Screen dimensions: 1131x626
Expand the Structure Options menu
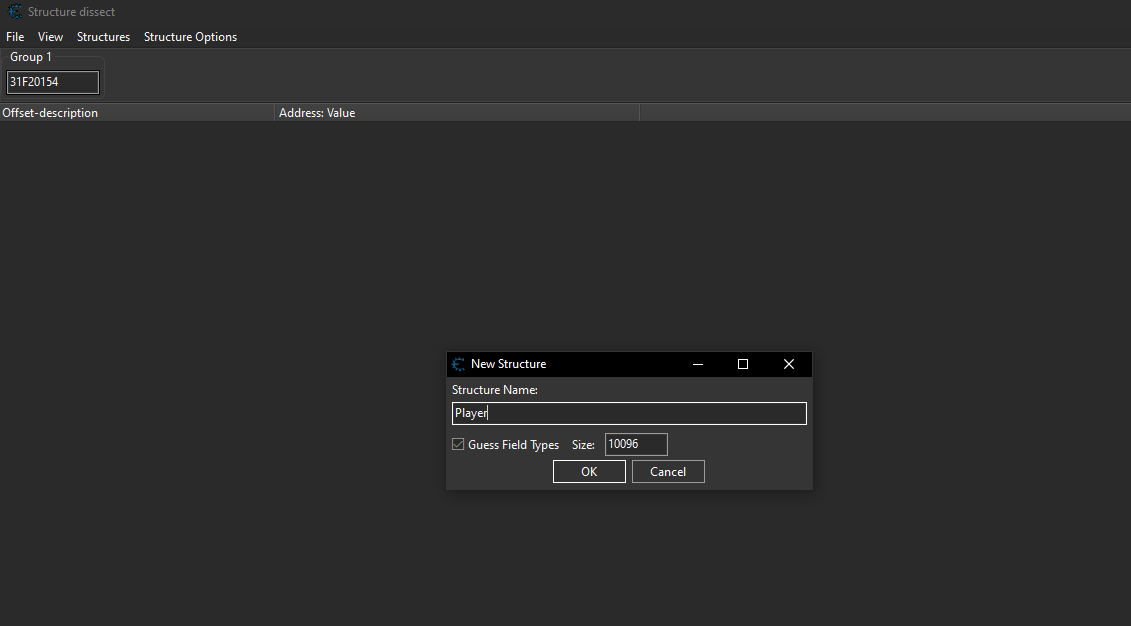click(190, 37)
